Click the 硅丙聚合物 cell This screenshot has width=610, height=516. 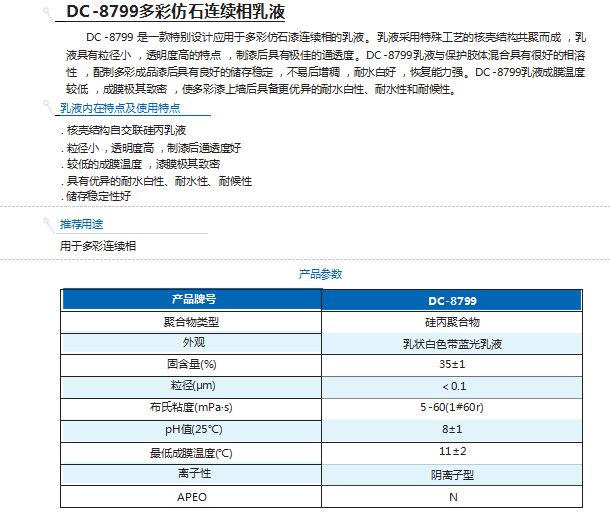pos(452,322)
